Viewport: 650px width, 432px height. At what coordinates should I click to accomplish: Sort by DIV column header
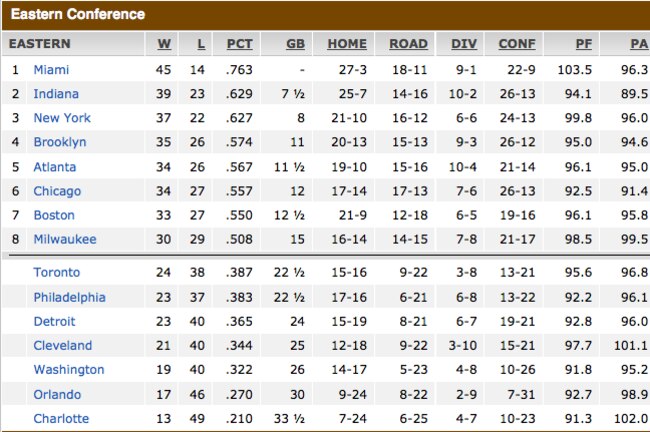click(464, 44)
